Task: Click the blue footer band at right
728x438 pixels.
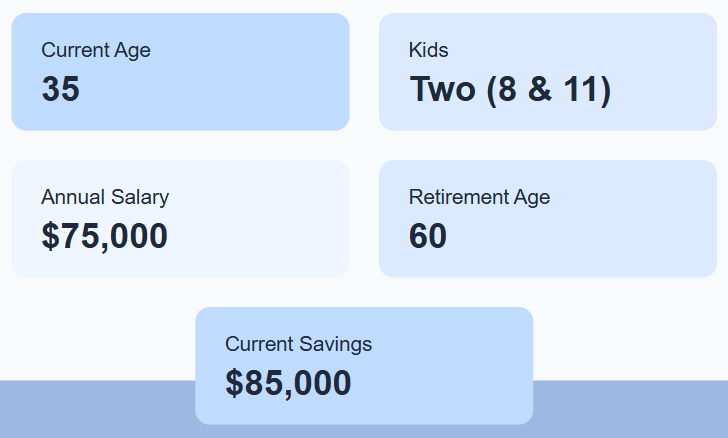Action: (630, 409)
